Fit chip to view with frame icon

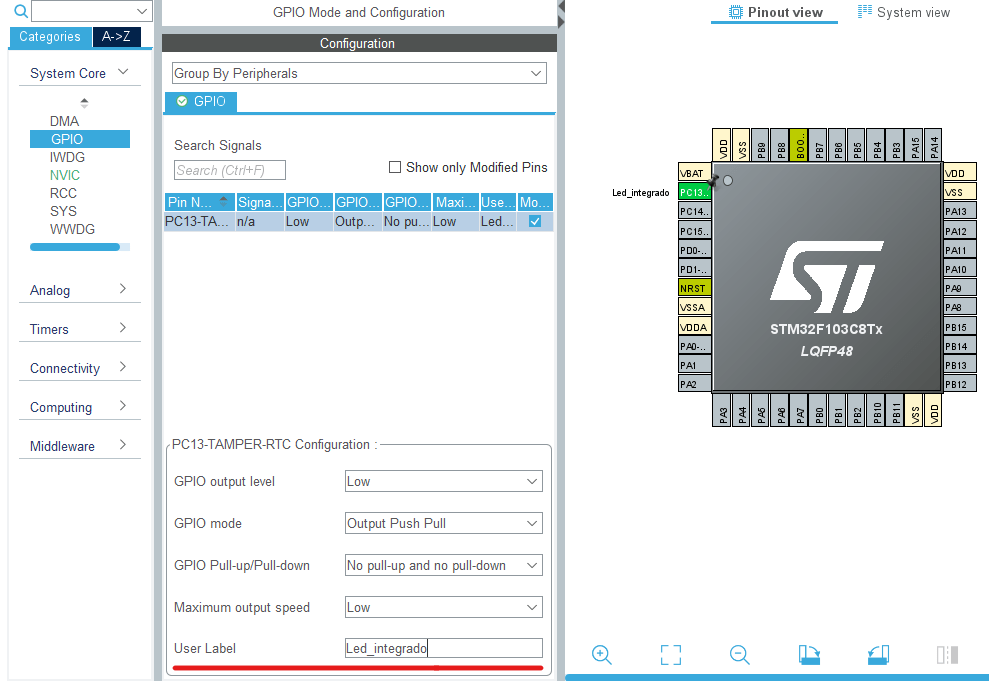670,655
